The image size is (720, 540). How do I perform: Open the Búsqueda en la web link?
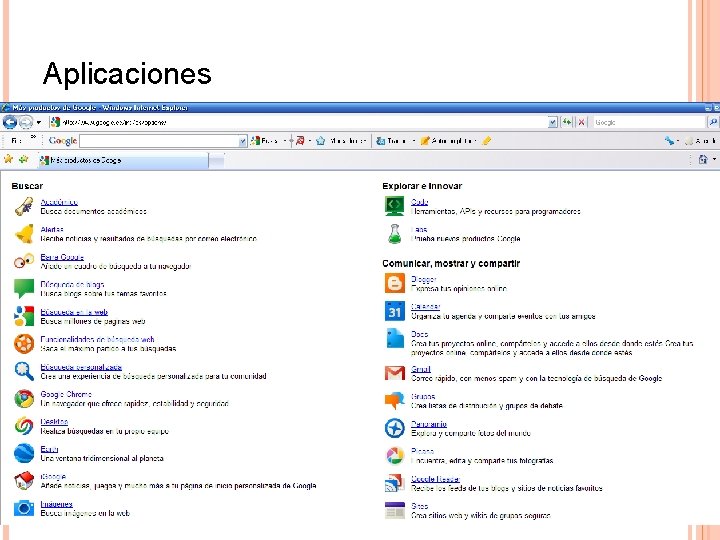[x=74, y=312]
